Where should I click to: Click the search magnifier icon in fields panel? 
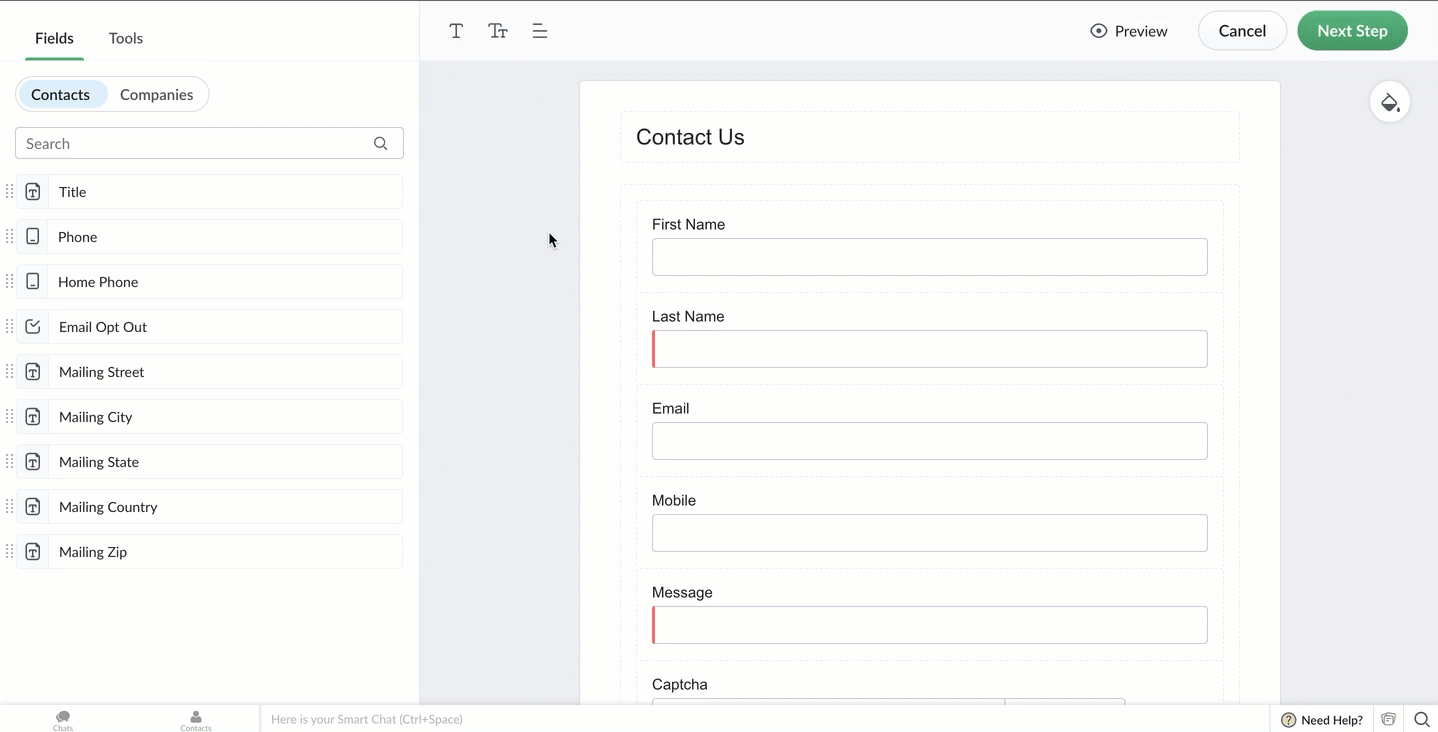[x=380, y=143]
